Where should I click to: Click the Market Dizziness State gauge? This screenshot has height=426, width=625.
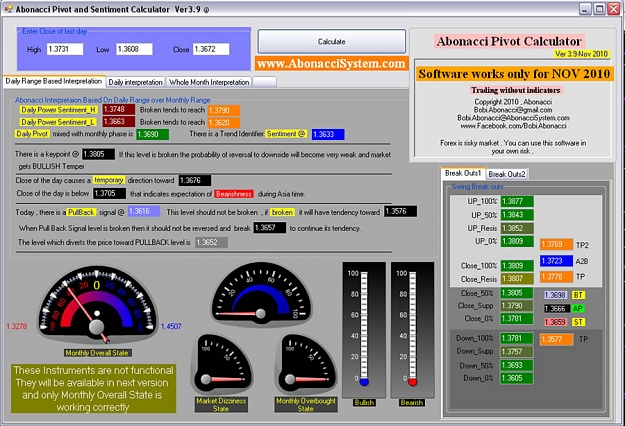pos(222,364)
